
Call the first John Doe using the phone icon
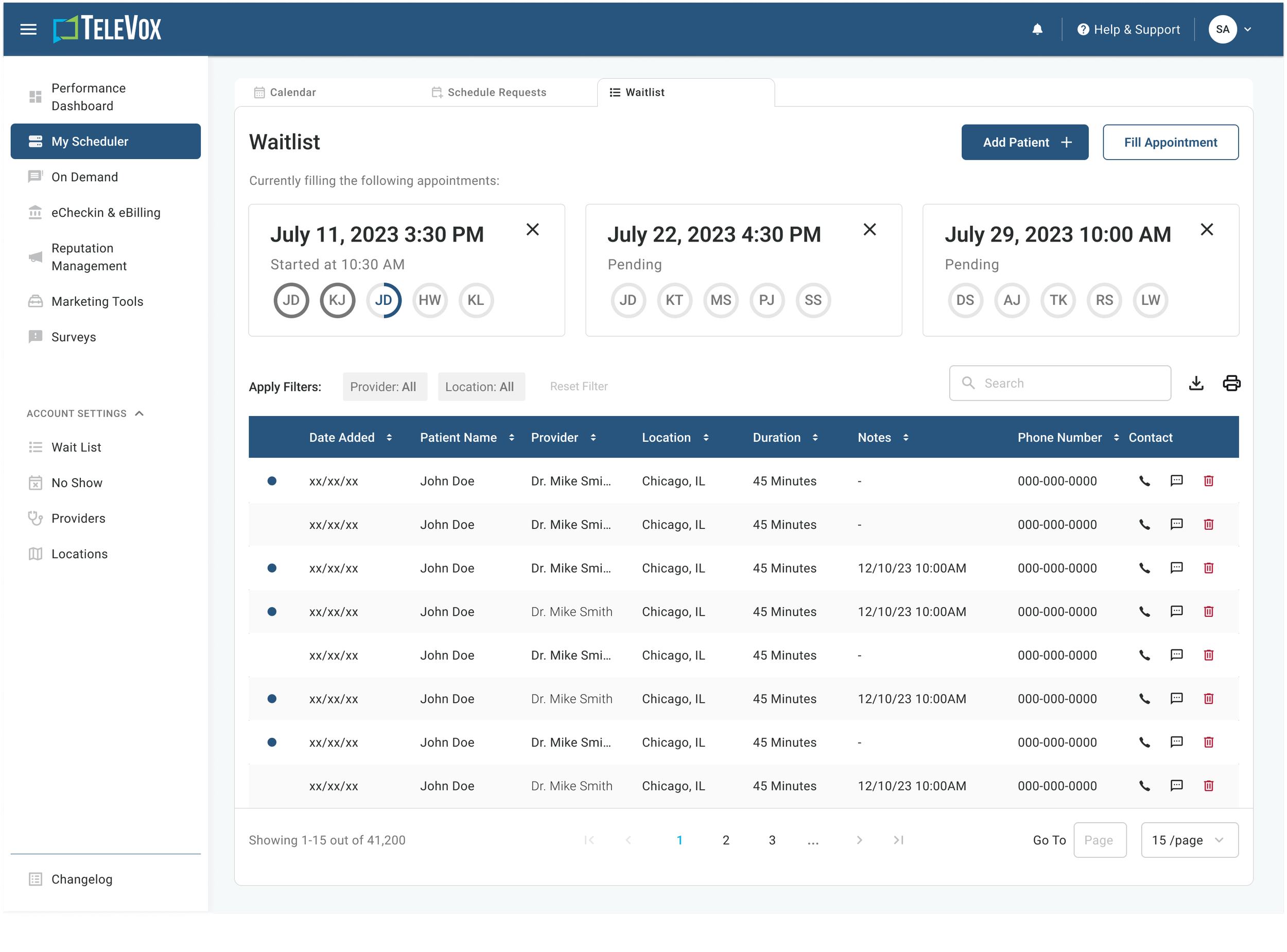[x=1144, y=480]
